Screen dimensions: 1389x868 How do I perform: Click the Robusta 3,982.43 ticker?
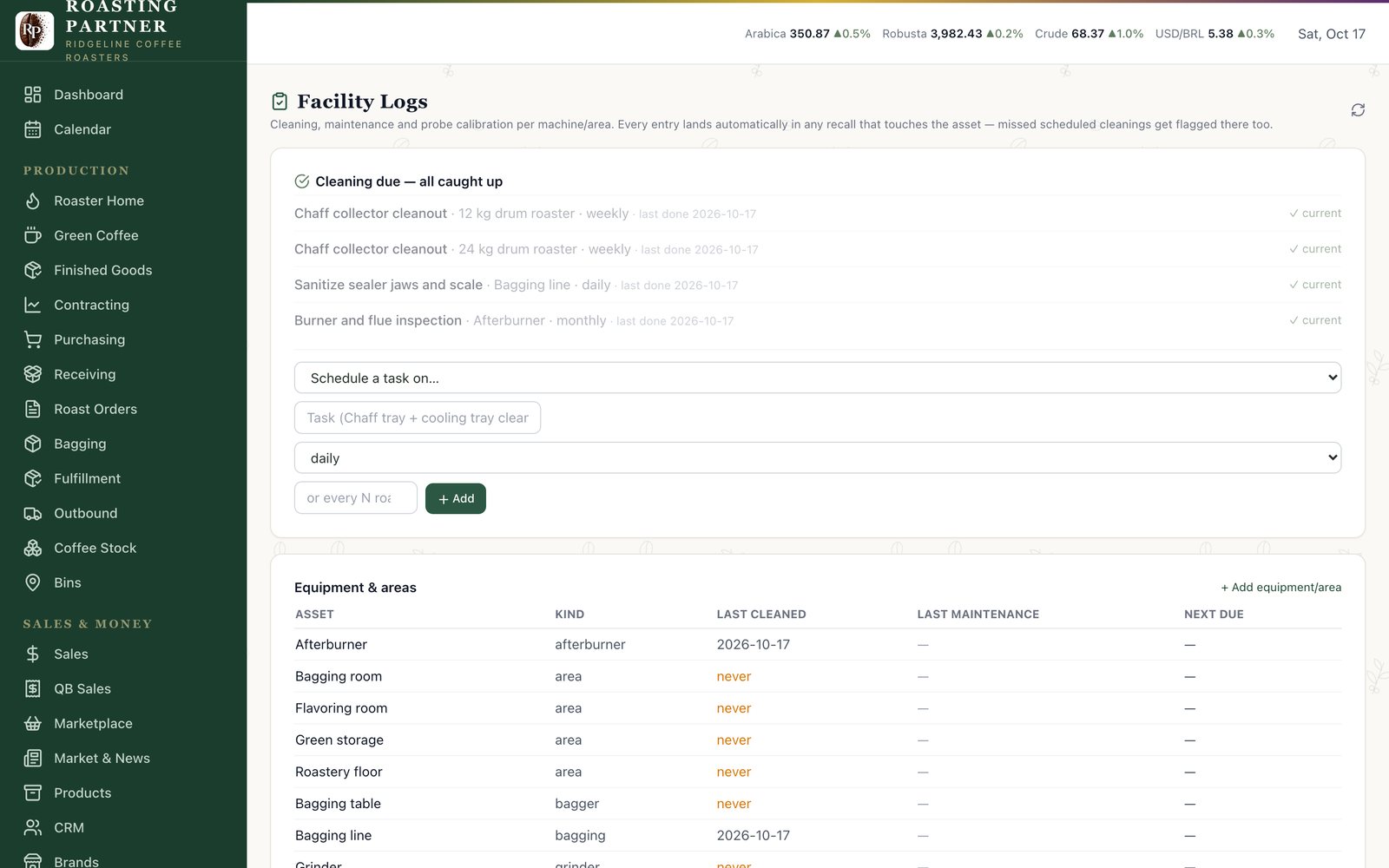(x=952, y=34)
